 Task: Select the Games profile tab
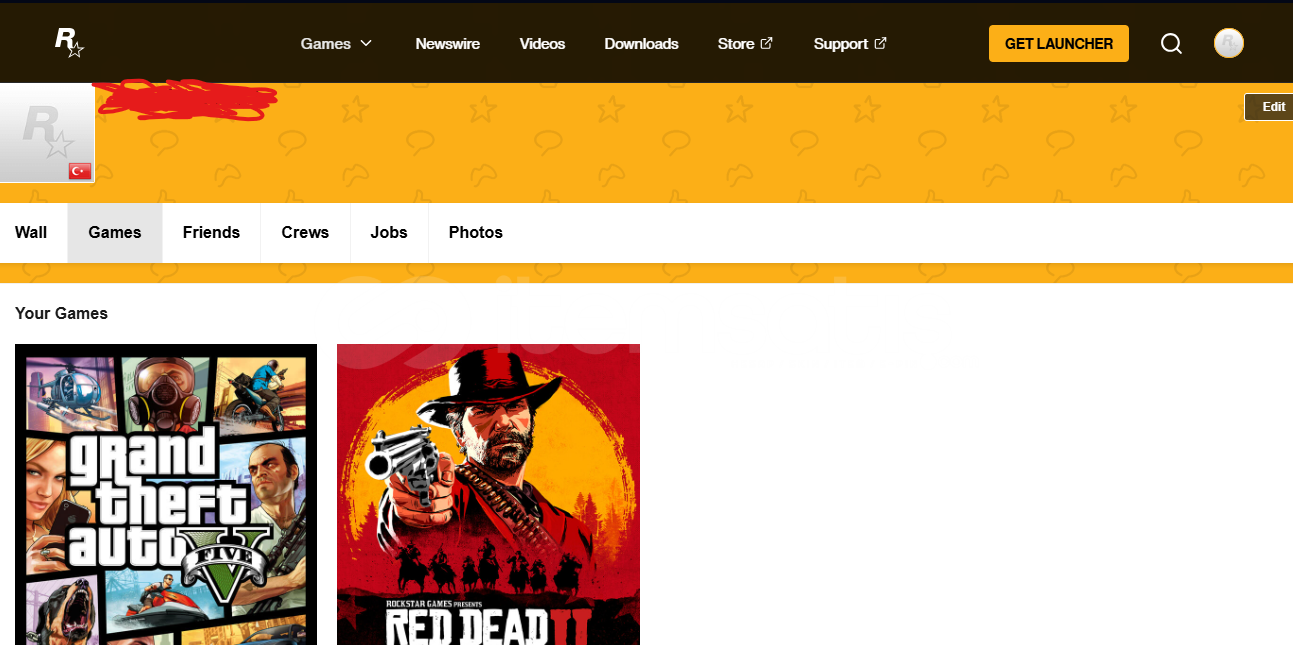click(115, 233)
